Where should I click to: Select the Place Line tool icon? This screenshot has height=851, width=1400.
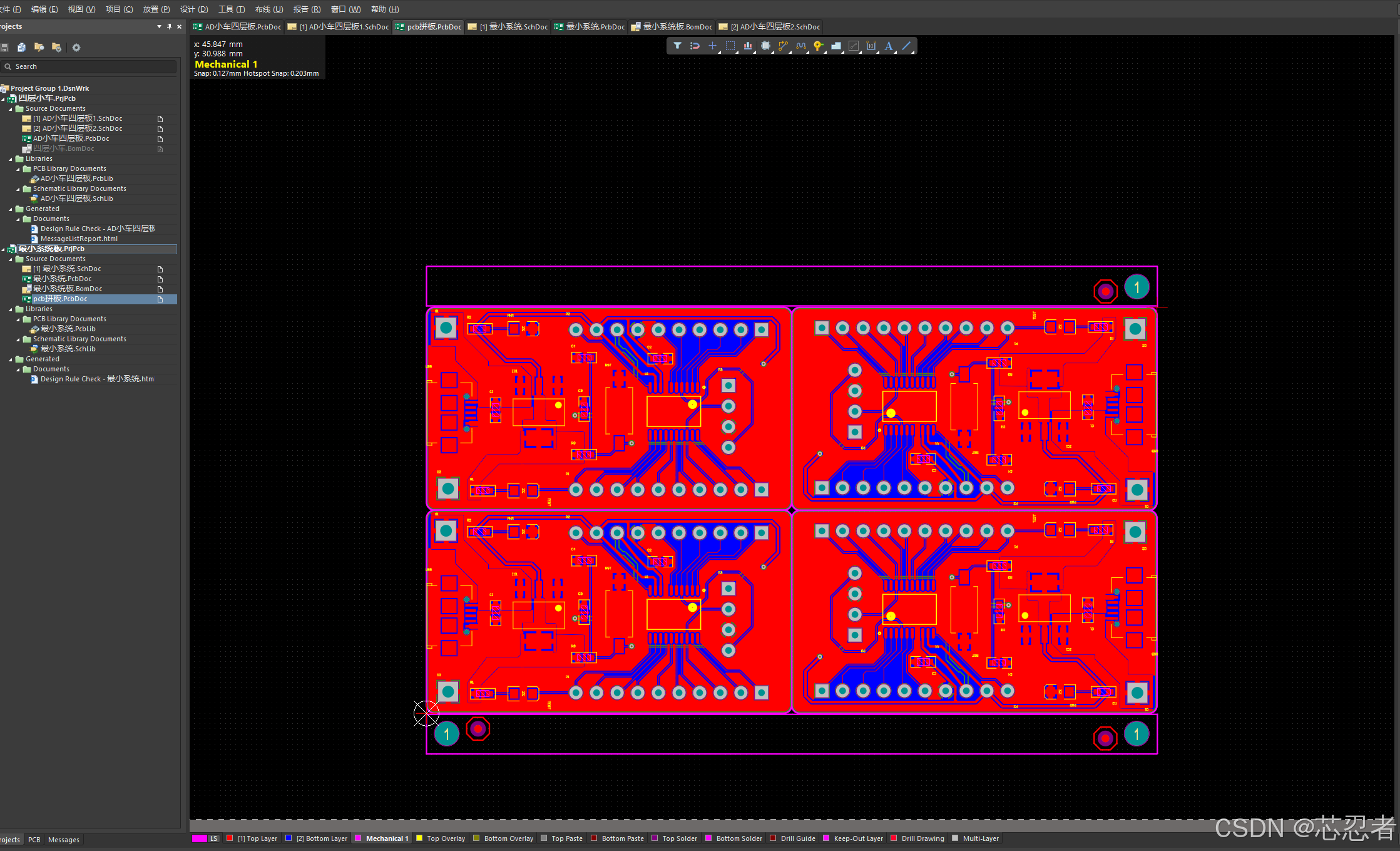[906, 46]
